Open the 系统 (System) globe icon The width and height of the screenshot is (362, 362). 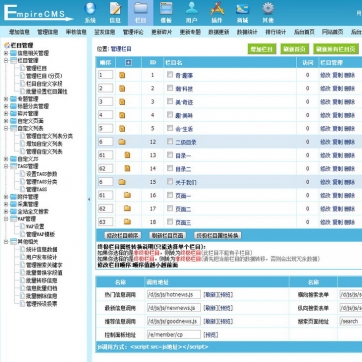(x=90, y=9)
